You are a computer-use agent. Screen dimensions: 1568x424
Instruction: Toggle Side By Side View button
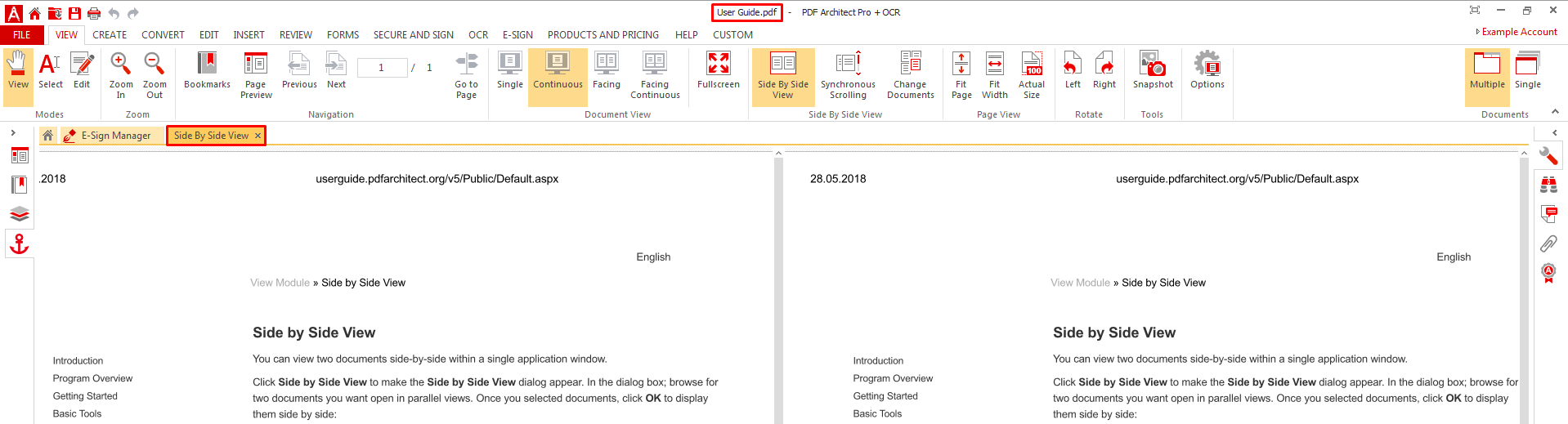click(783, 76)
